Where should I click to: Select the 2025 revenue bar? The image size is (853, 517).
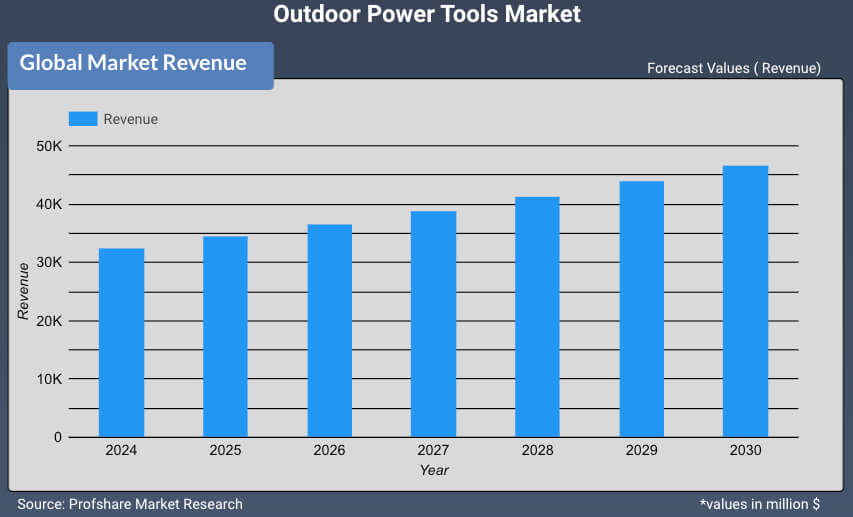click(x=225, y=336)
